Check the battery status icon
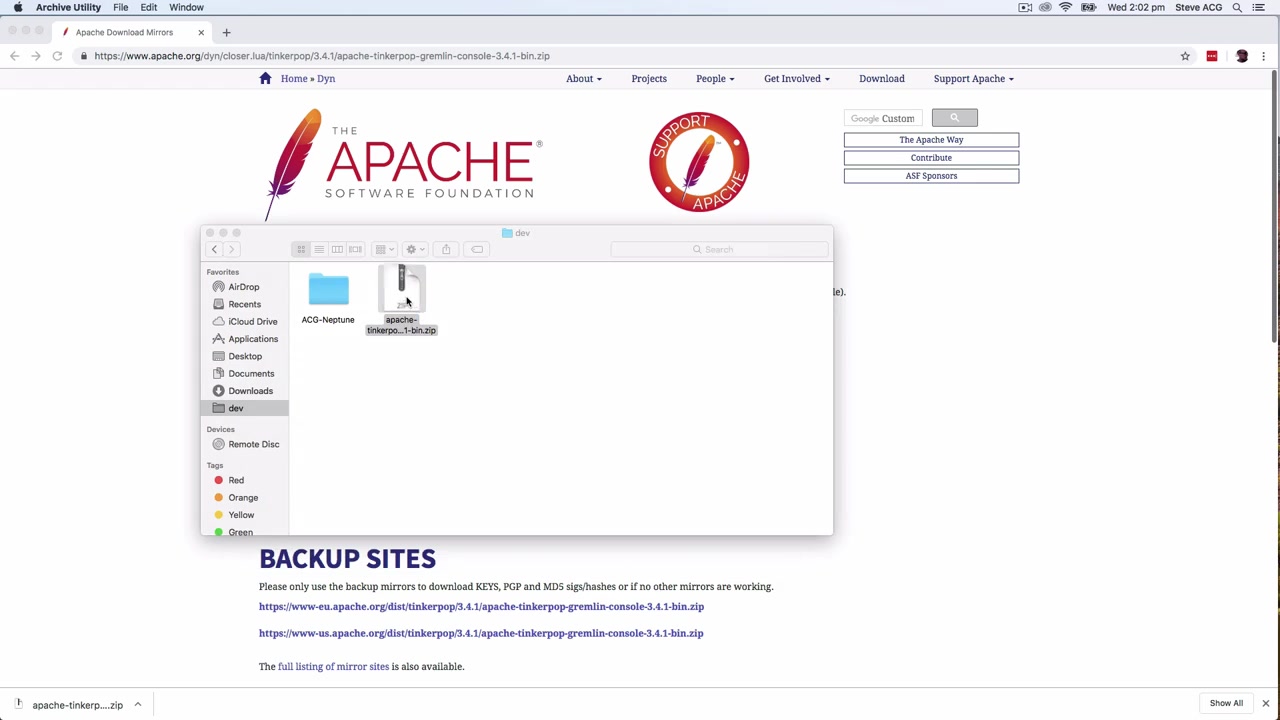This screenshot has width=1280, height=720. [1088, 7]
